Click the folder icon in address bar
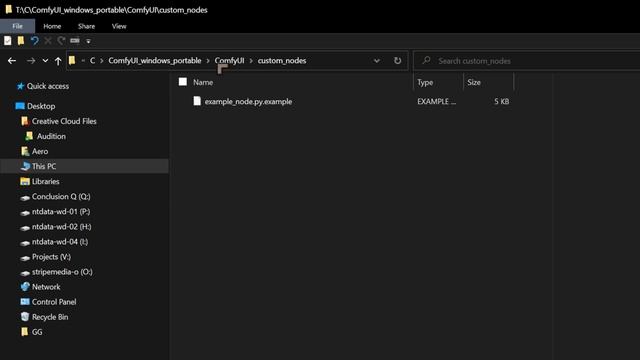 point(72,60)
